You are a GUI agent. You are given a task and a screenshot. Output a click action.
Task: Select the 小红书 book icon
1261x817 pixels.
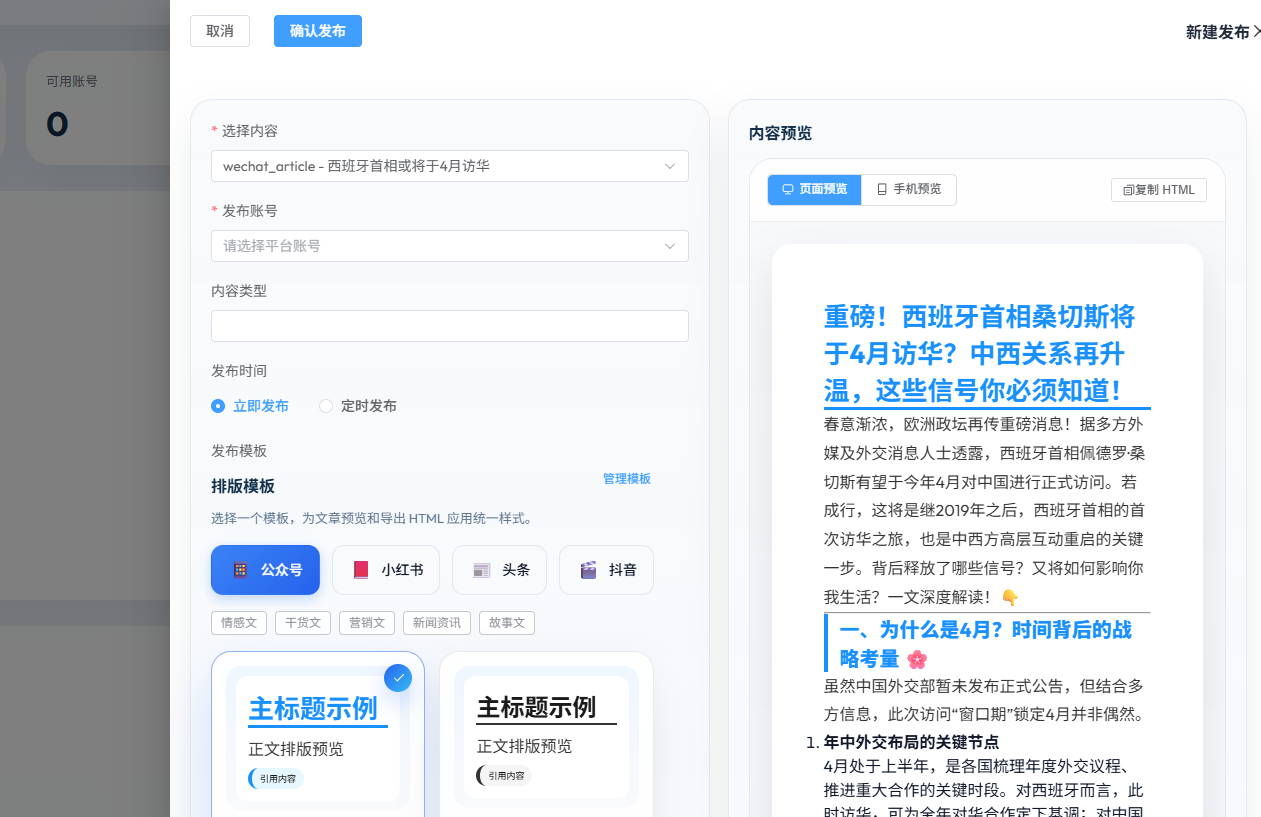(x=362, y=570)
